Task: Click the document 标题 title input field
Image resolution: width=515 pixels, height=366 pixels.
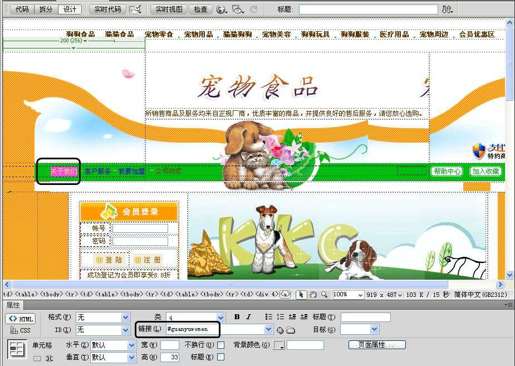Action: (368, 9)
